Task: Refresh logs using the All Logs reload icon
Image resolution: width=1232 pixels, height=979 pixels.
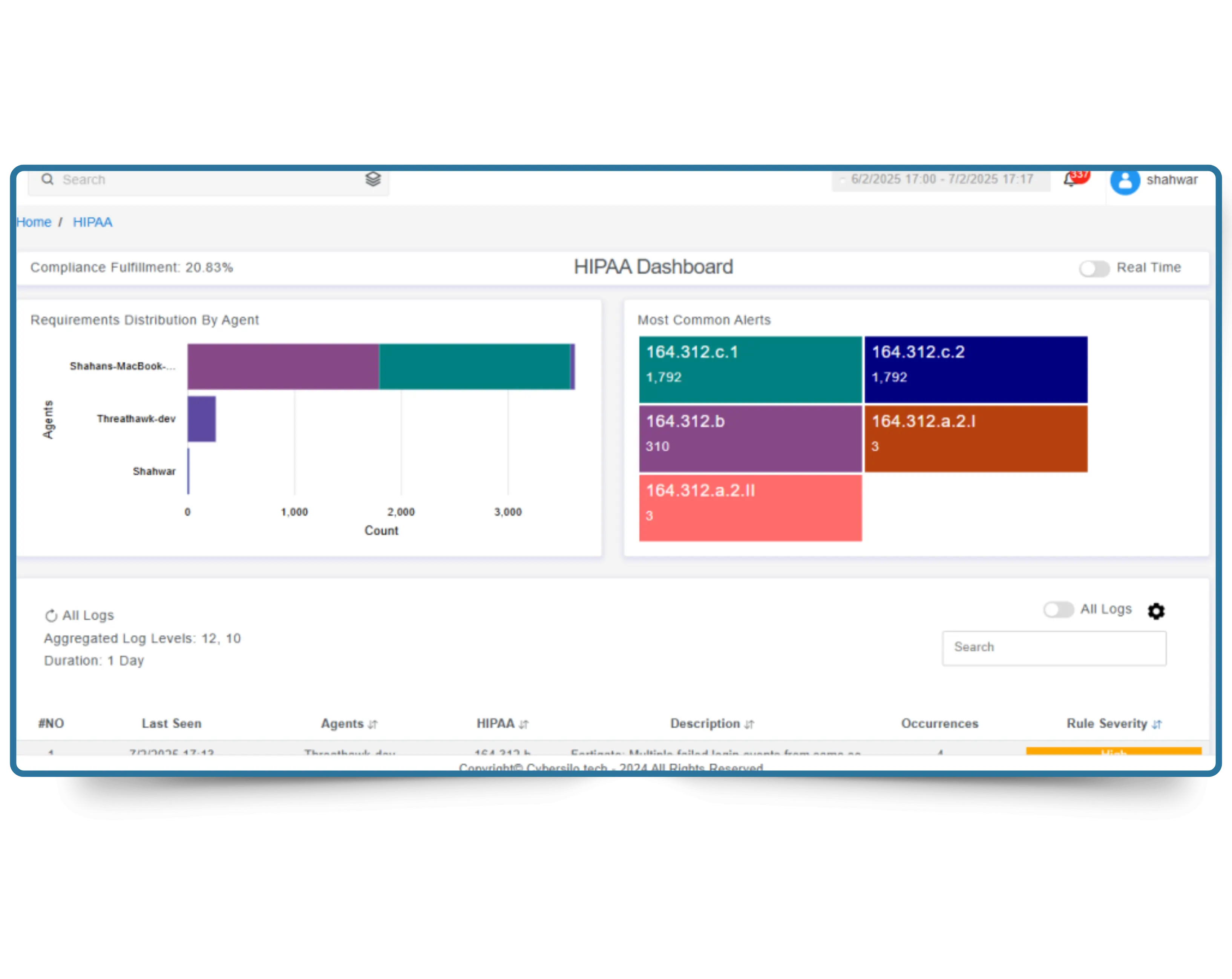Action: pos(51,615)
